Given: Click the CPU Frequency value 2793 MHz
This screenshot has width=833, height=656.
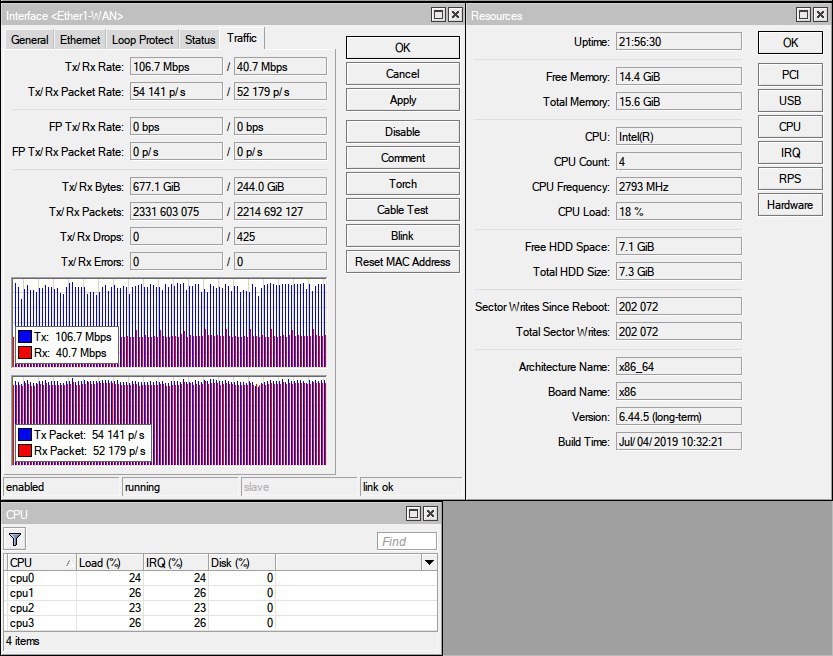Looking at the screenshot, I should point(678,186).
